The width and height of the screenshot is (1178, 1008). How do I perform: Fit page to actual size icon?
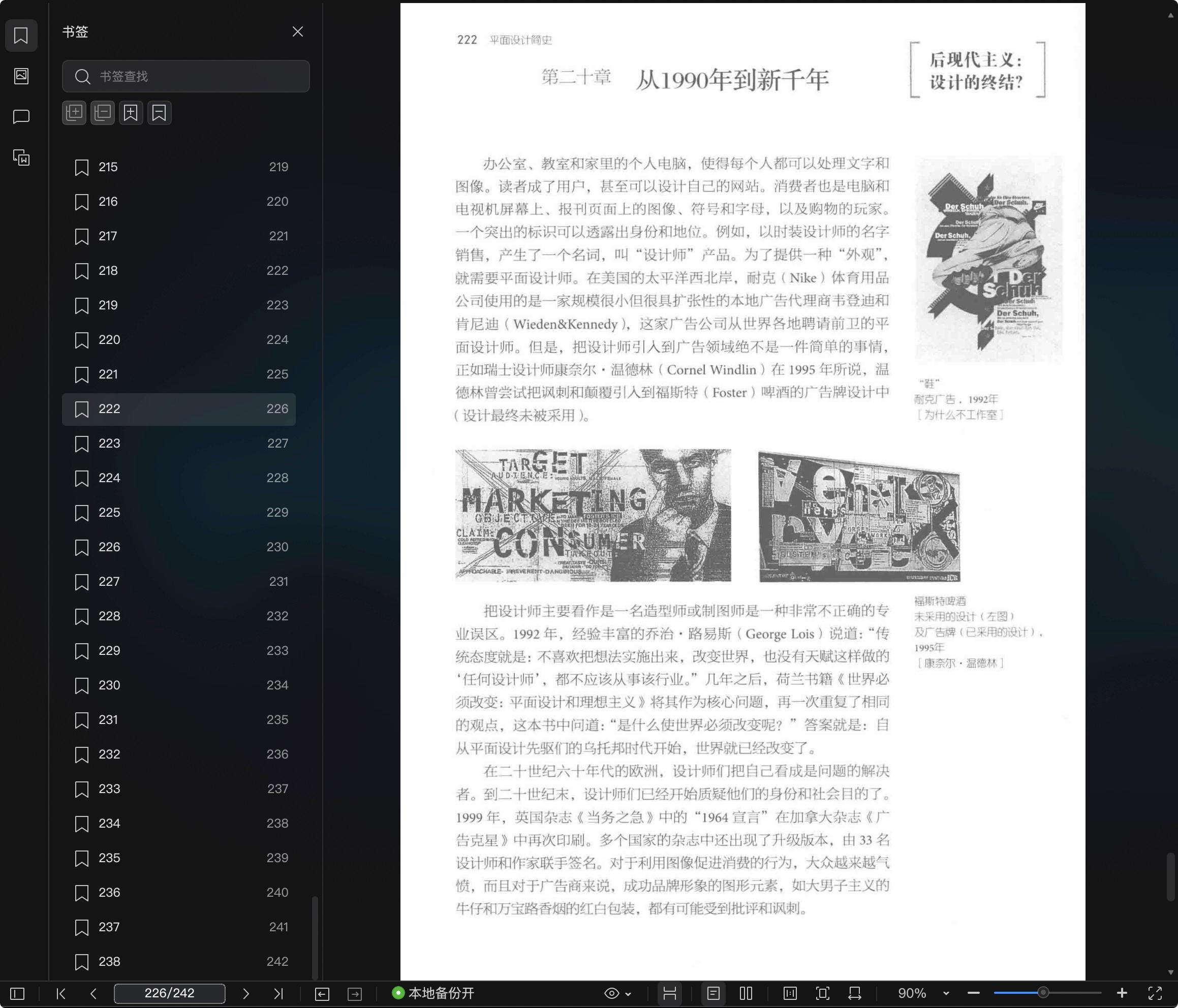[x=790, y=994]
